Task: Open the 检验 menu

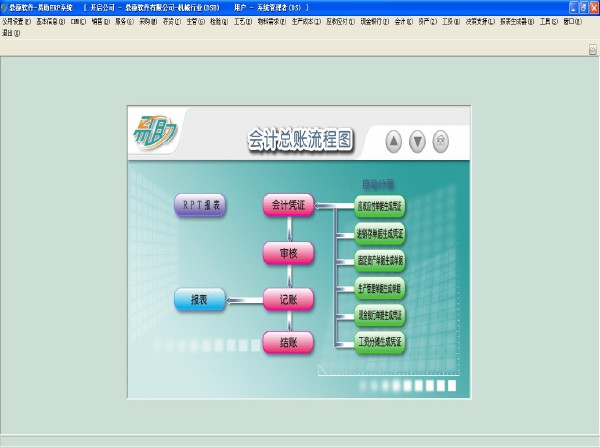Action: pyautogui.click(x=219, y=21)
